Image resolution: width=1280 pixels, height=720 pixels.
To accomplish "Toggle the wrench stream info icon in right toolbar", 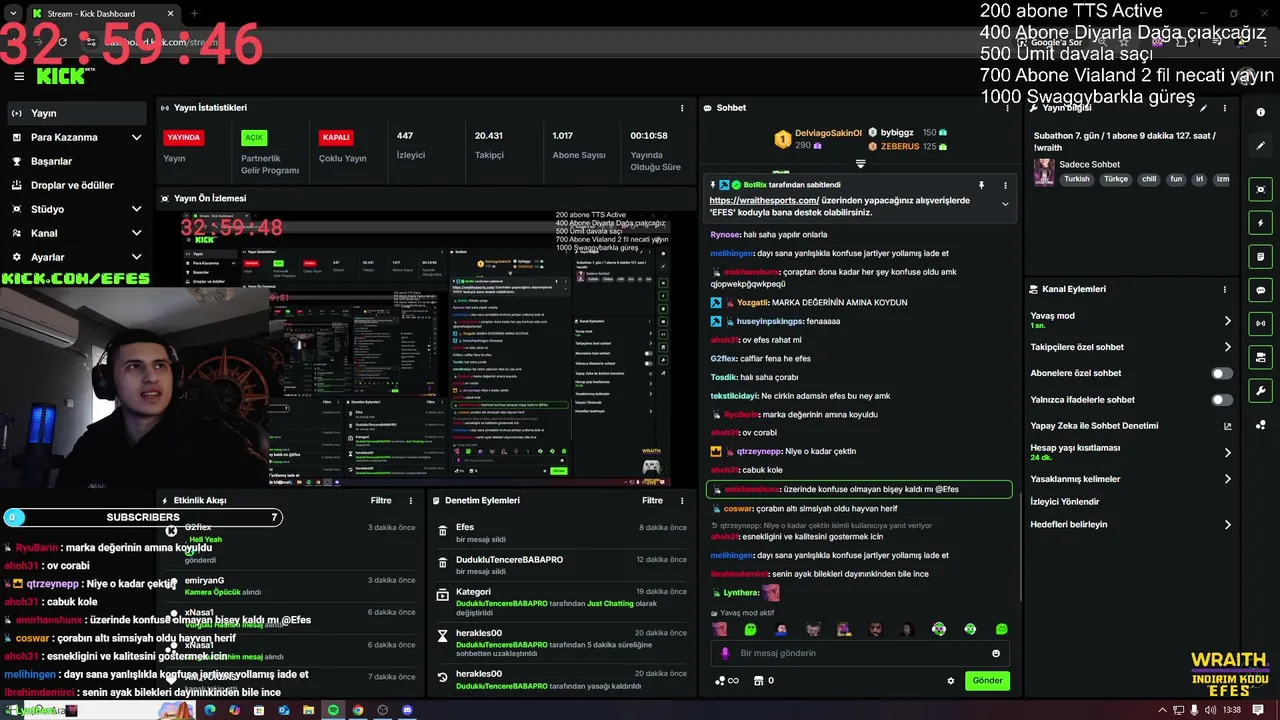I will tap(1260, 390).
